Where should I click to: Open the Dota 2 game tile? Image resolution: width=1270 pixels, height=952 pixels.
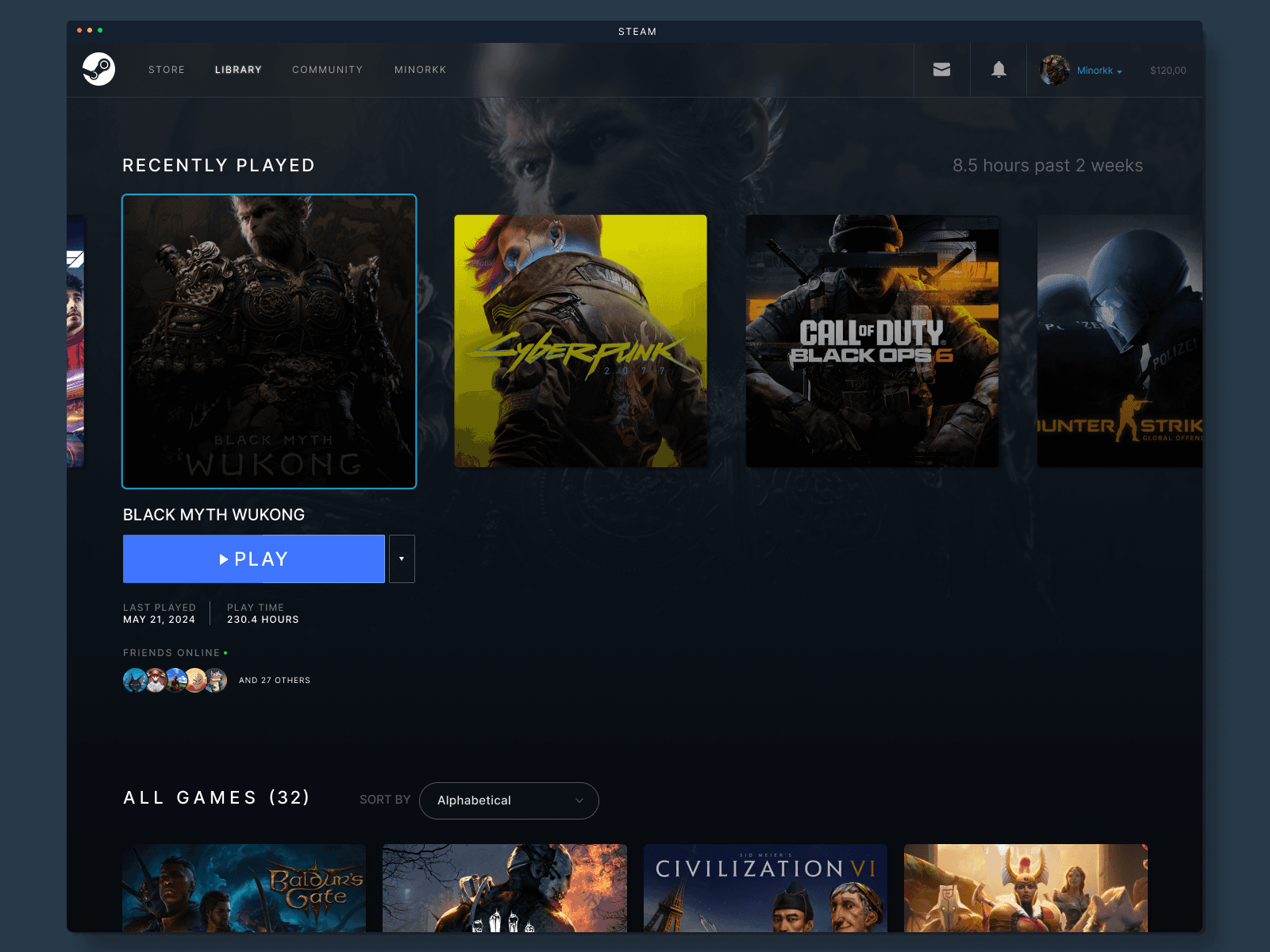click(1026, 888)
